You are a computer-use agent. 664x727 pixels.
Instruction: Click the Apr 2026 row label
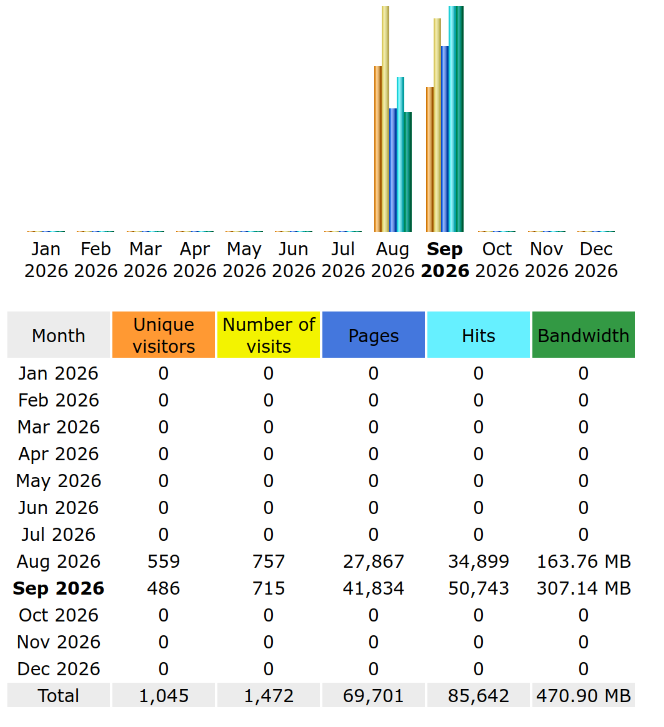click(x=58, y=454)
